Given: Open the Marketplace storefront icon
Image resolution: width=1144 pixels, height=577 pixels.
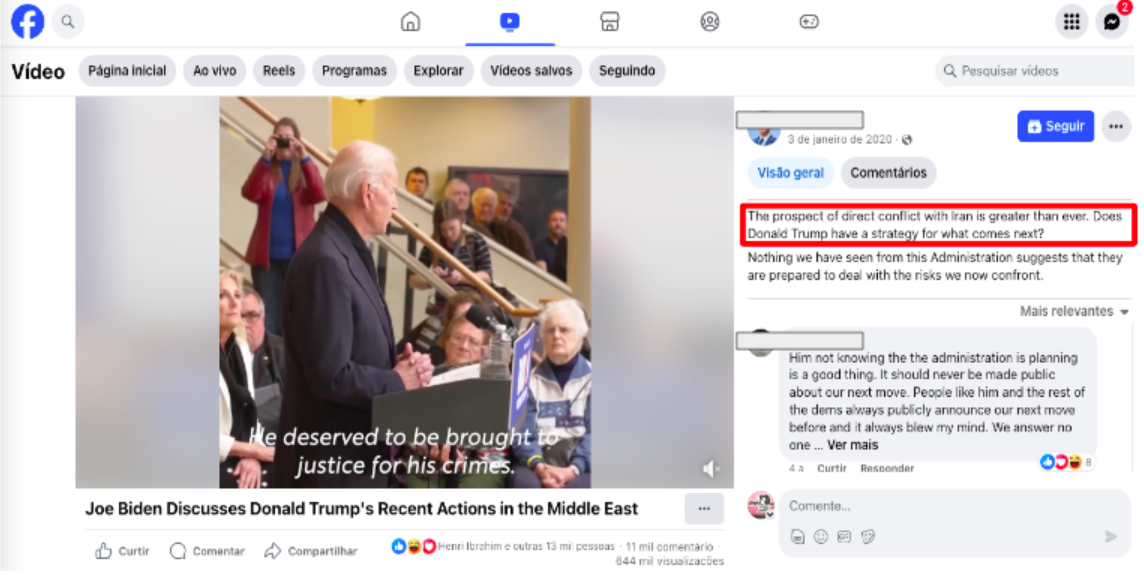Looking at the screenshot, I should [x=610, y=22].
